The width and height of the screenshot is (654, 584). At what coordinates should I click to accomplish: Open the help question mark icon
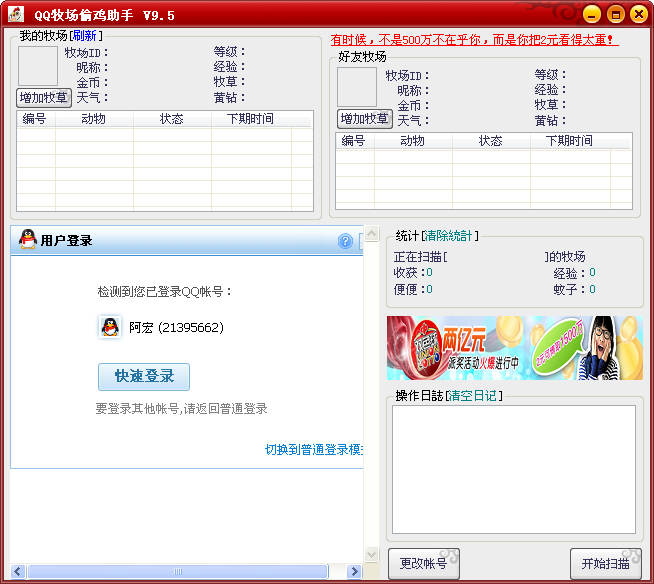[x=345, y=241]
